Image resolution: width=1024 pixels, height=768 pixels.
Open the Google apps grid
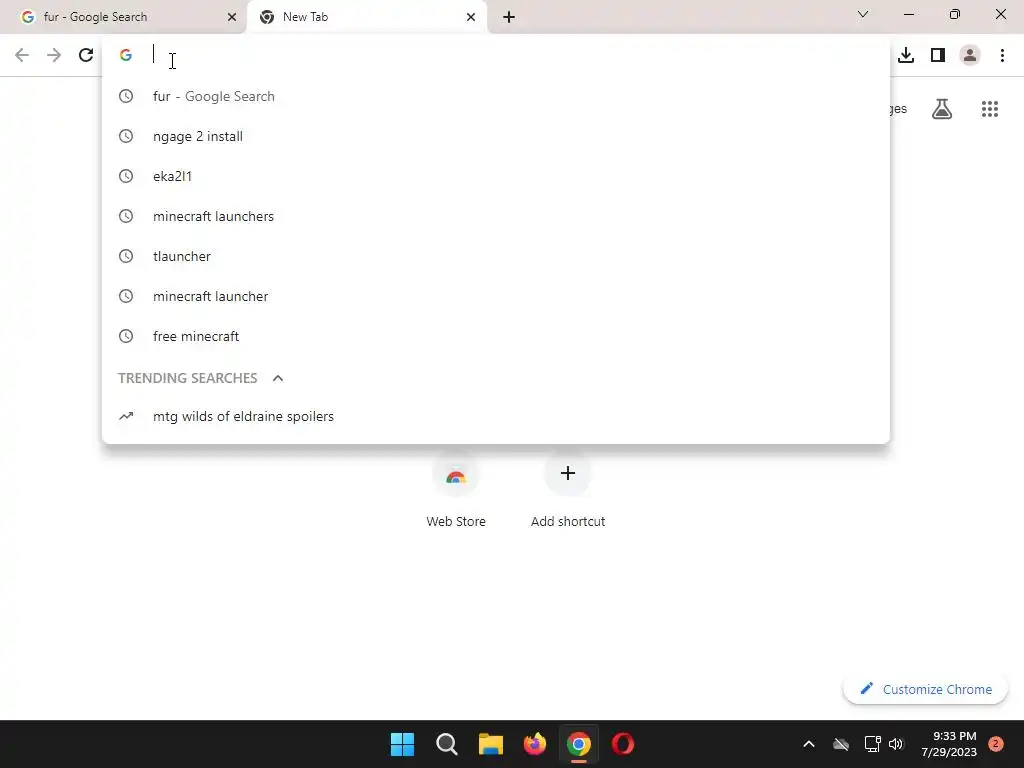point(990,109)
